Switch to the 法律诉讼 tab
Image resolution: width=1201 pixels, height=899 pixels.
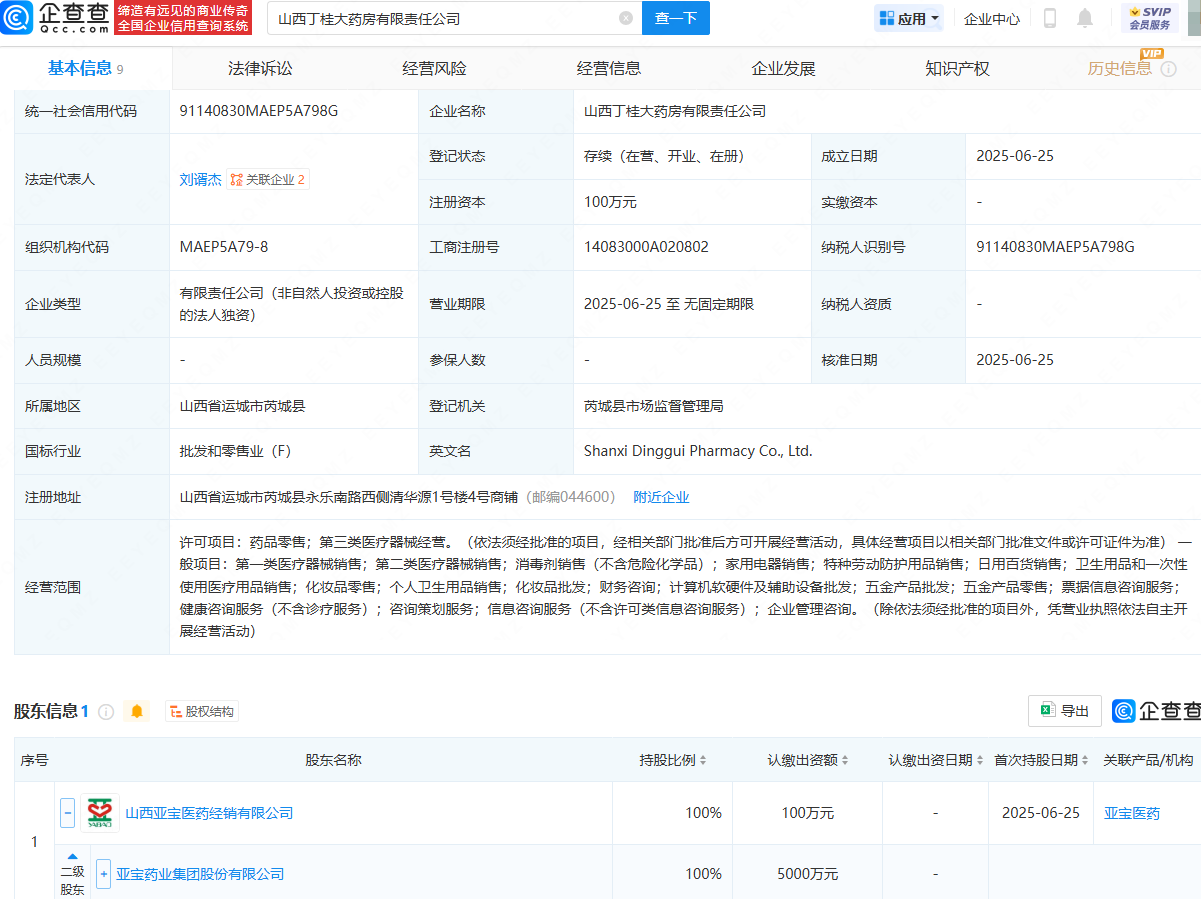coord(260,69)
